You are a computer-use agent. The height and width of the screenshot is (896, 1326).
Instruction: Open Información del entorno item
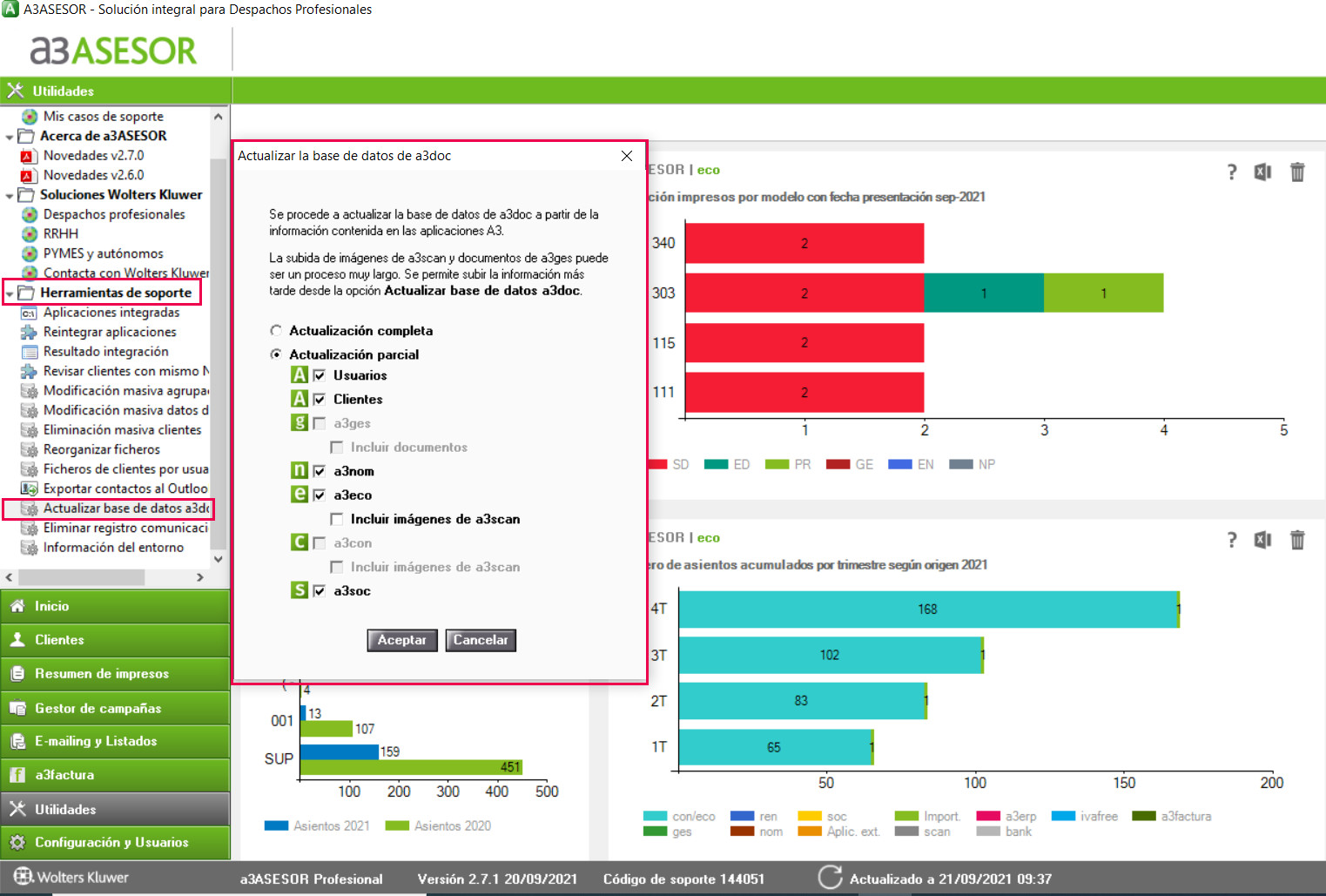pos(113,548)
